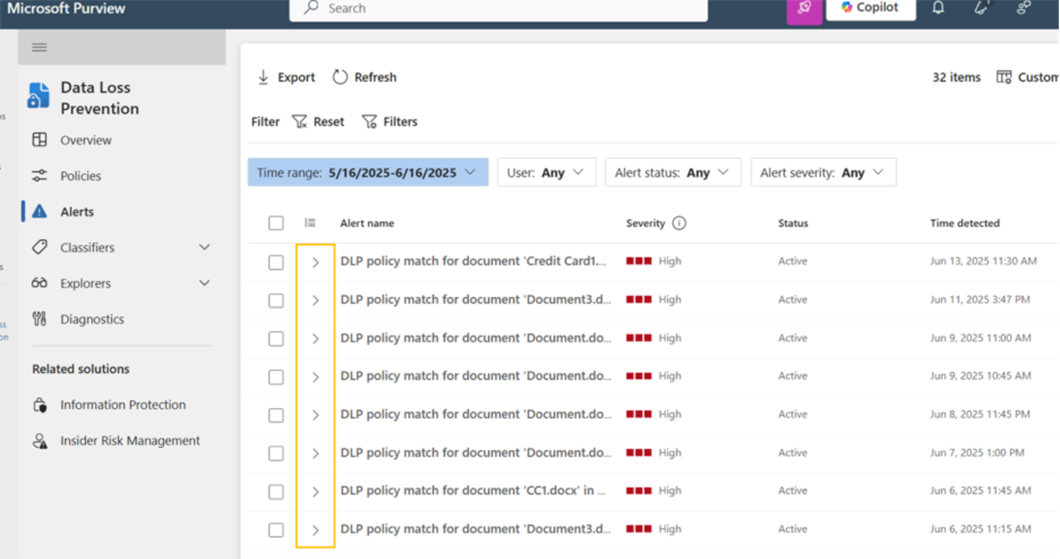Viewport: 1060px width, 559px height.
Task: Check the Jun 7 1:00 PM alert checkbox
Action: click(x=276, y=454)
